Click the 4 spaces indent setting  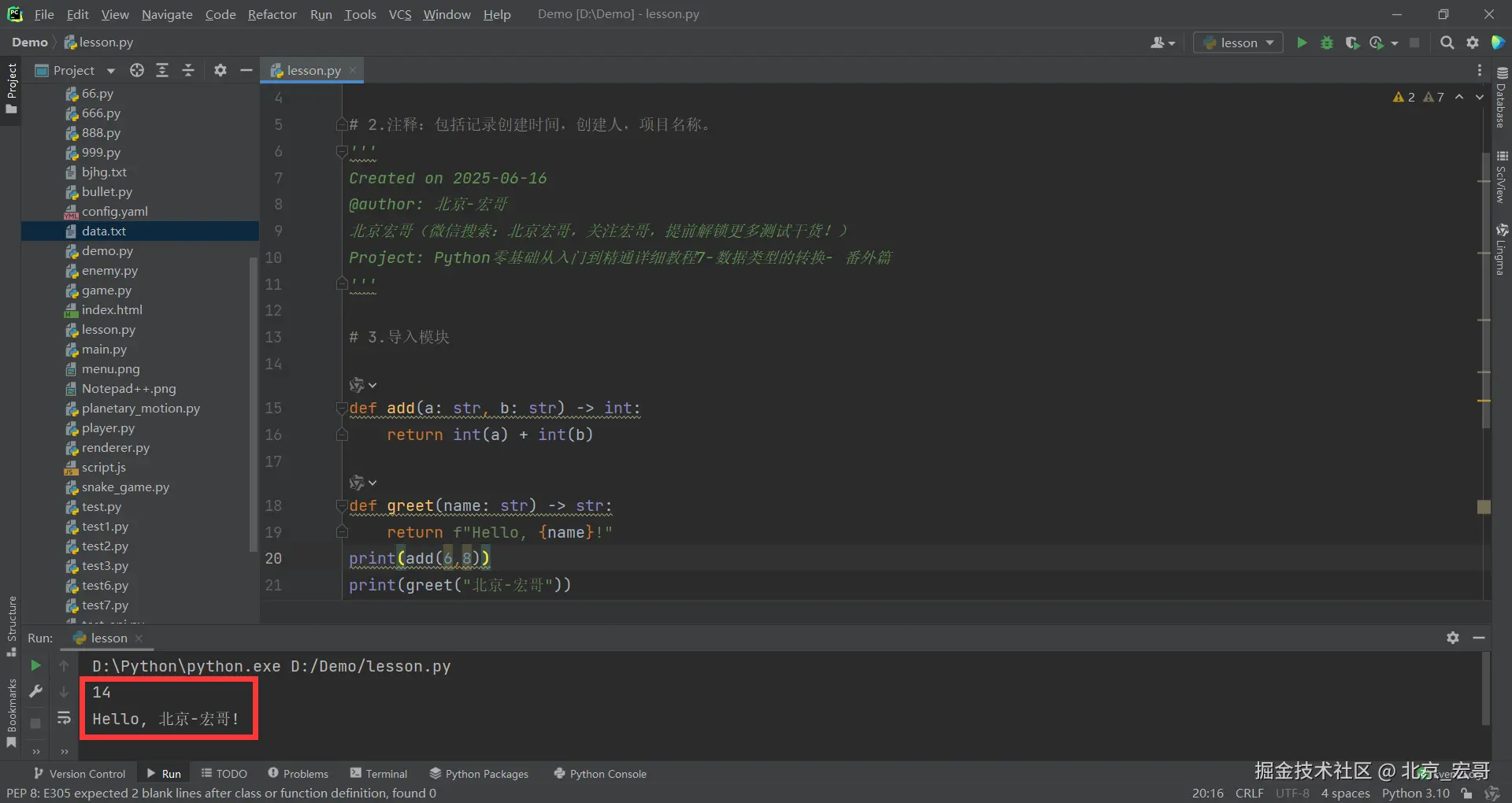1345,794
